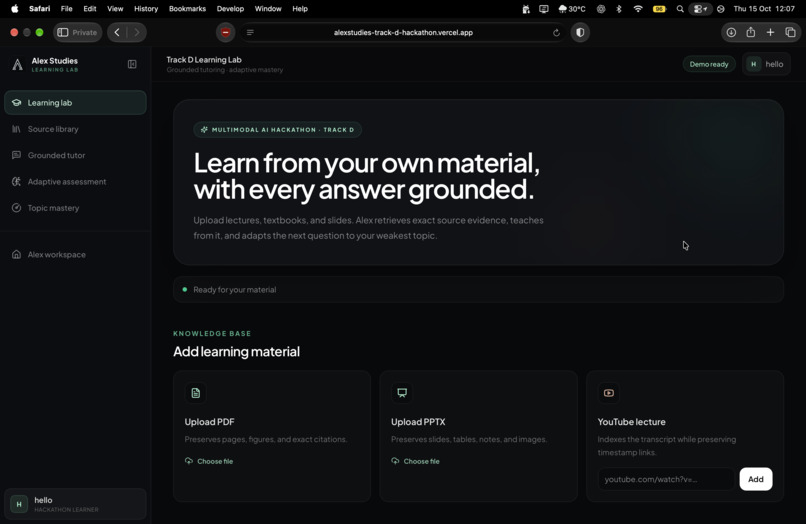Click the Safari address bar URL

pyautogui.click(x=403, y=32)
